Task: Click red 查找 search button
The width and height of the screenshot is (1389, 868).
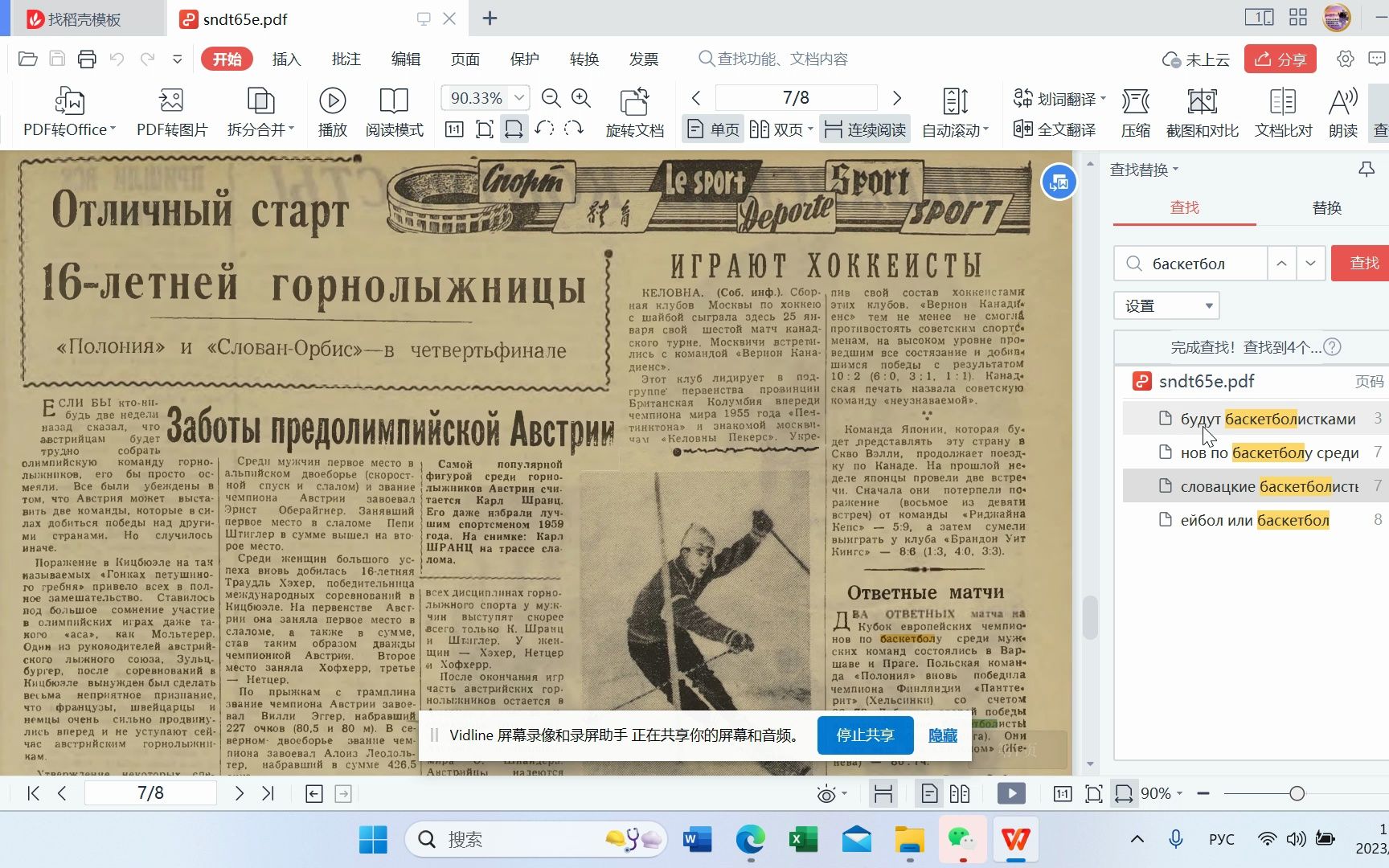Action: pos(1362,263)
